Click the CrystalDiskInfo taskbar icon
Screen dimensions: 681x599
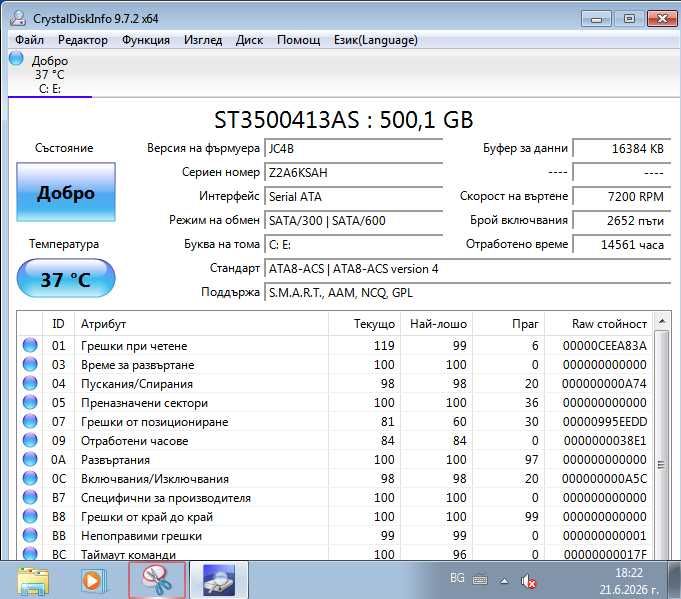point(219,580)
